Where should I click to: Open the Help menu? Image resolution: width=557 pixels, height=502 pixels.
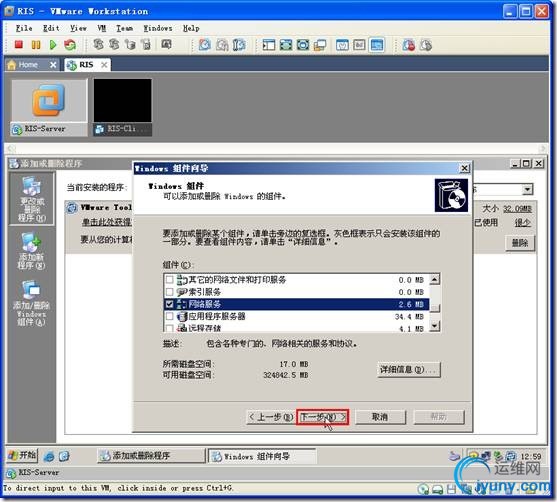[x=191, y=28]
